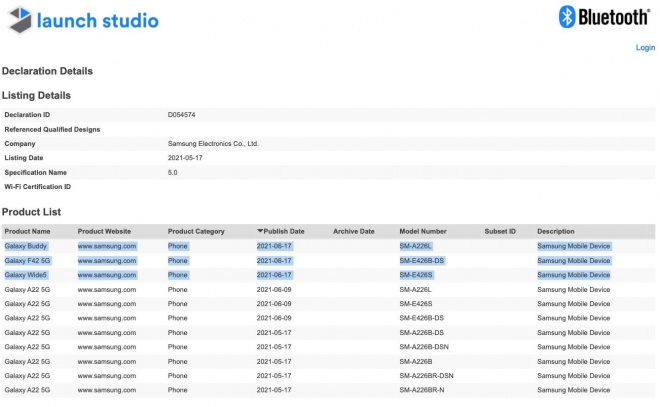Sort by Subset ID column header
Image resolution: width=660 pixels, height=407 pixels.
tap(500, 231)
